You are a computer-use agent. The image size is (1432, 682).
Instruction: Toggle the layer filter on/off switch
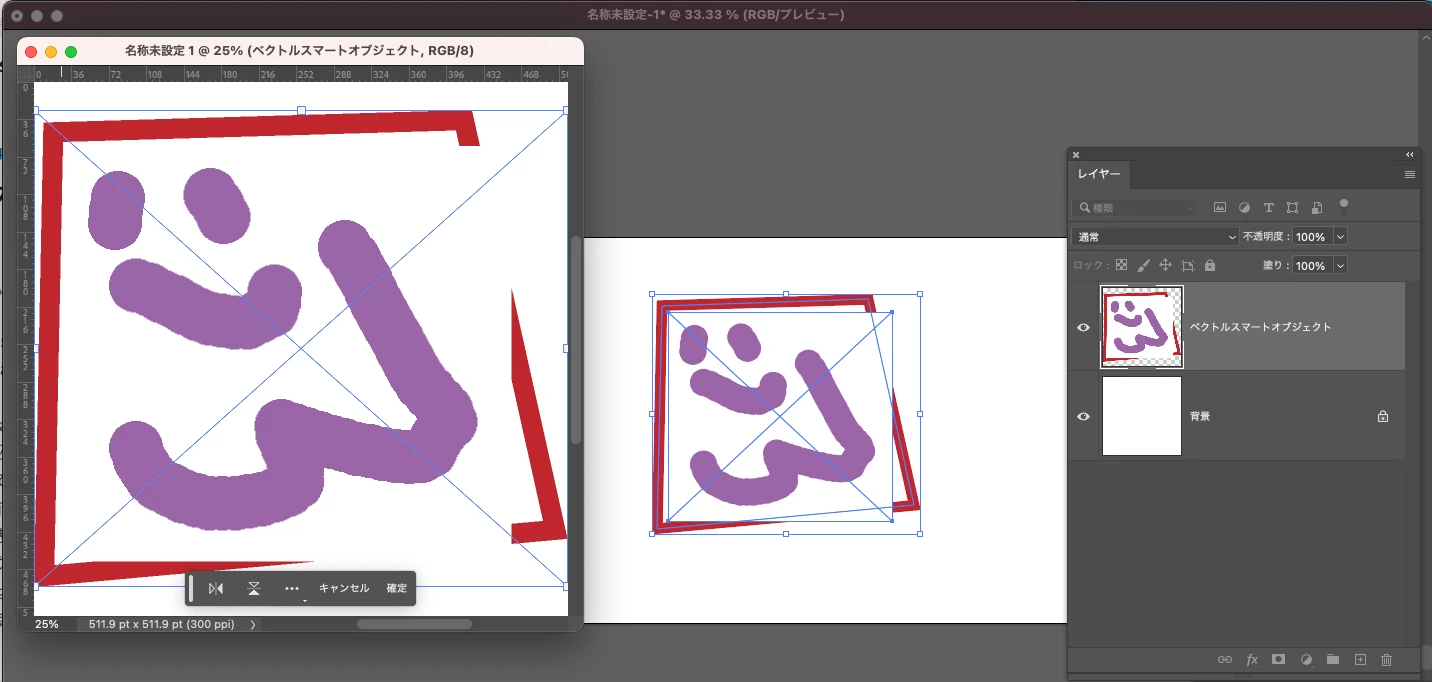tap(1344, 206)
